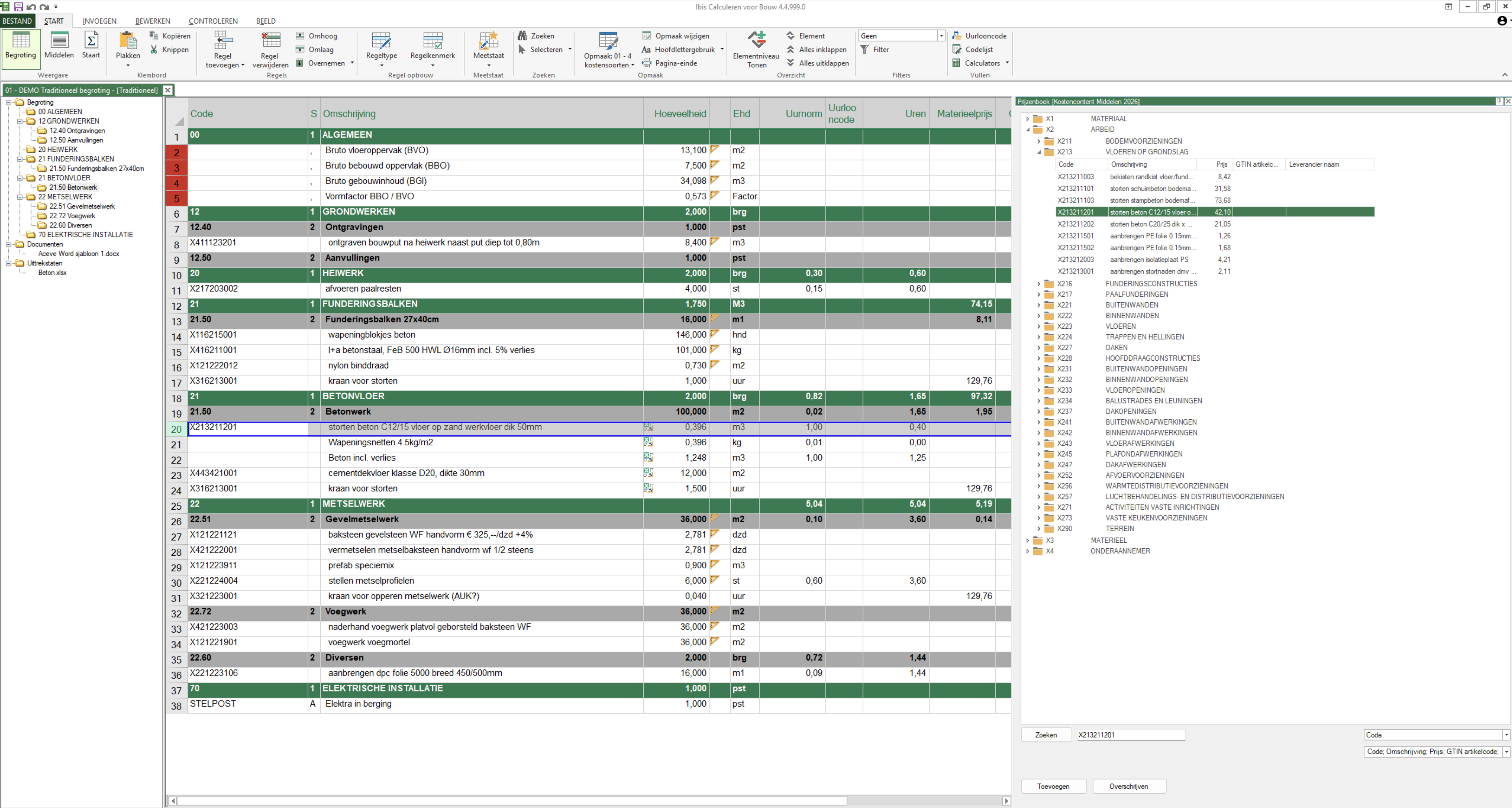Image resolution: width=1512 pixels, height=808 pixels.
Task: Click the horizontal scrollbar of the grid
Action: click(x=511, y=801)
